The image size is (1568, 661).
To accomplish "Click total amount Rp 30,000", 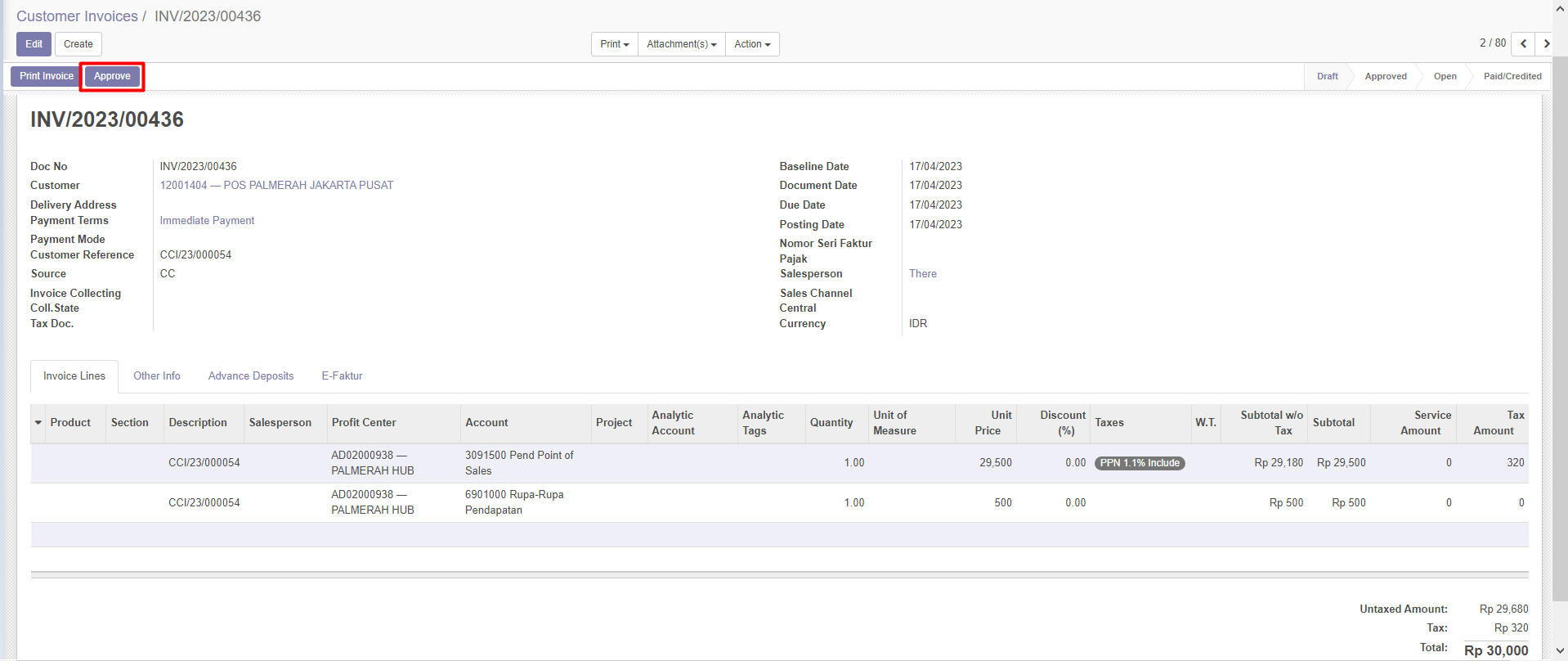I will tap(1496, 650).
